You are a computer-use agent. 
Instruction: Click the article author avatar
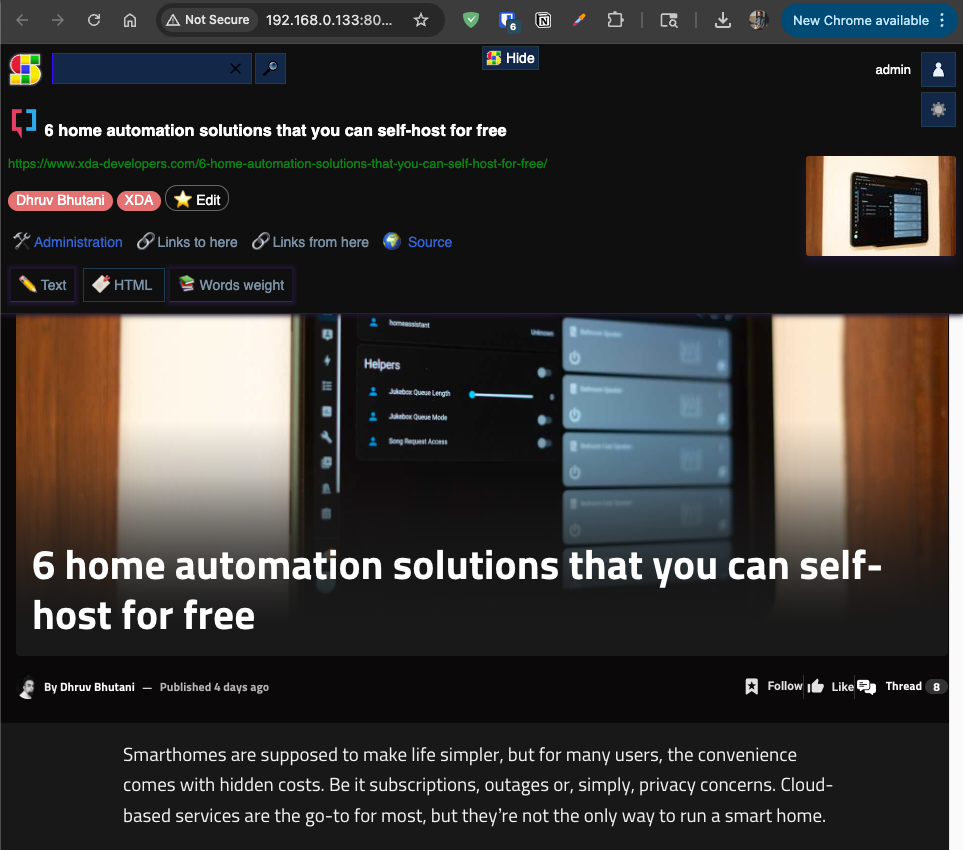tap(27, 687)
